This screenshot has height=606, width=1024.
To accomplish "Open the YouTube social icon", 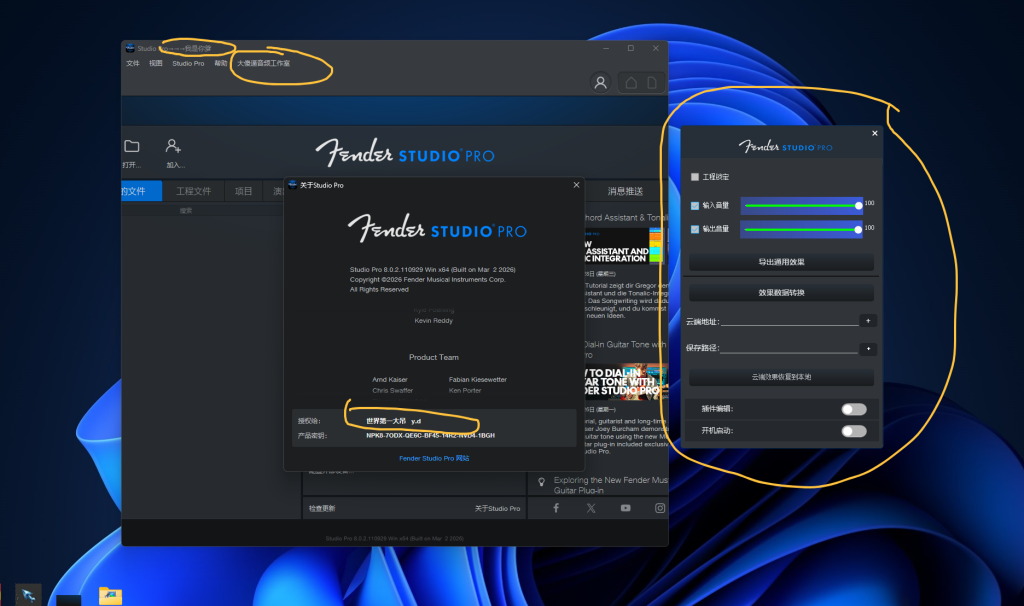I will point(626,508).
